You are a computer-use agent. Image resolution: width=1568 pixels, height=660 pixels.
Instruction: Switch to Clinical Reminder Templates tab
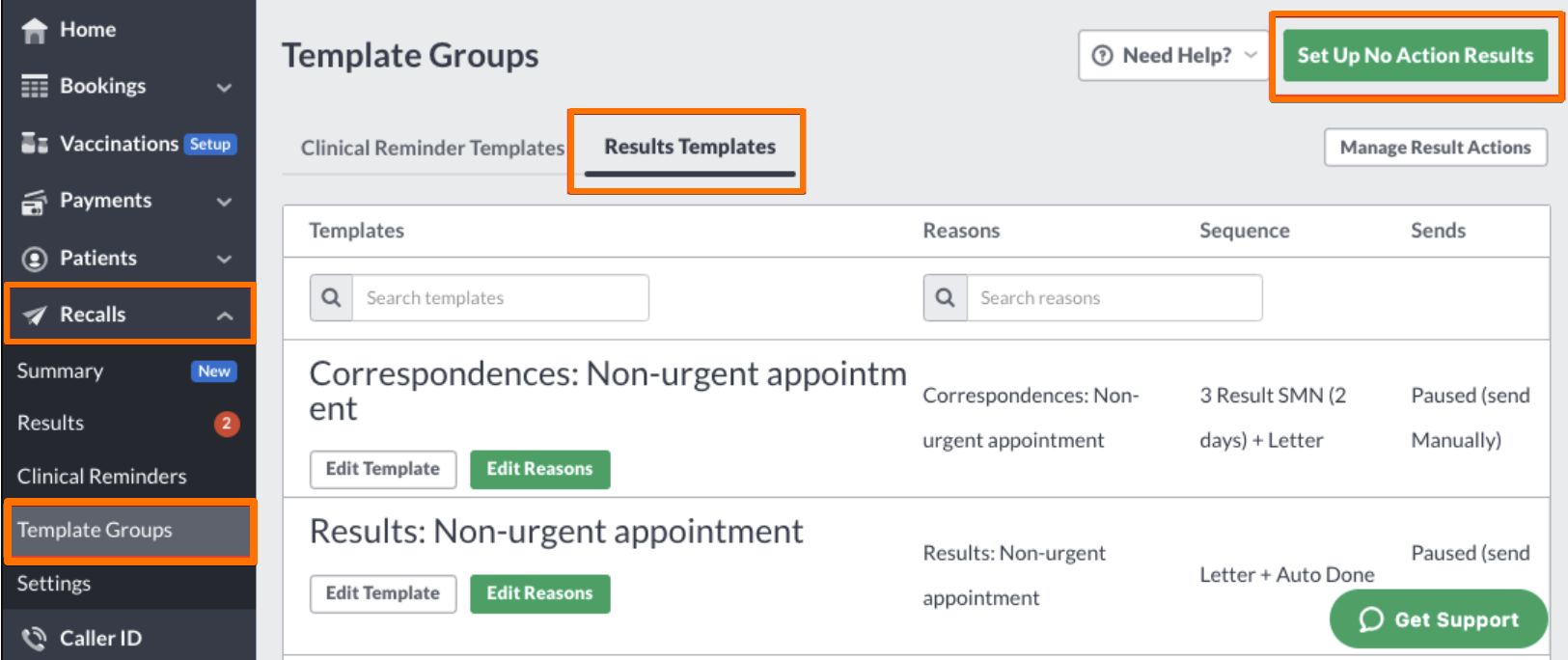click(432, 148)
